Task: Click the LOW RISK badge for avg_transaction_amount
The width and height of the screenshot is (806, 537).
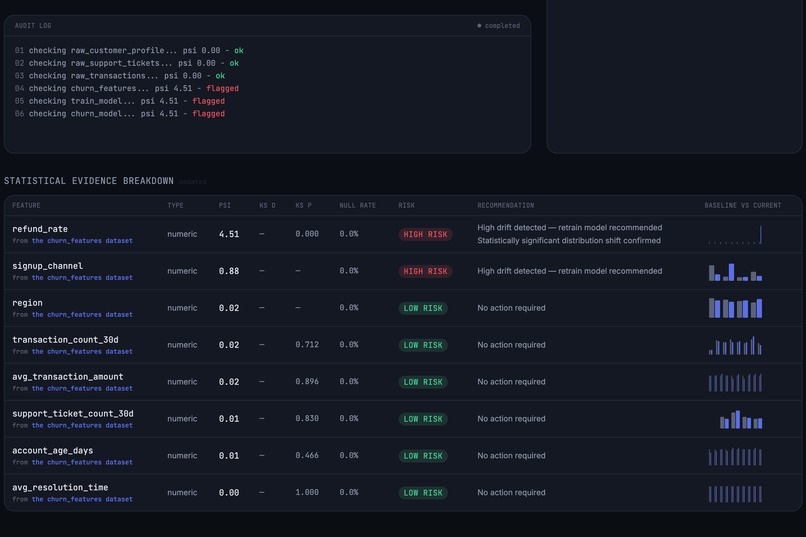Action: coord(423,382)
